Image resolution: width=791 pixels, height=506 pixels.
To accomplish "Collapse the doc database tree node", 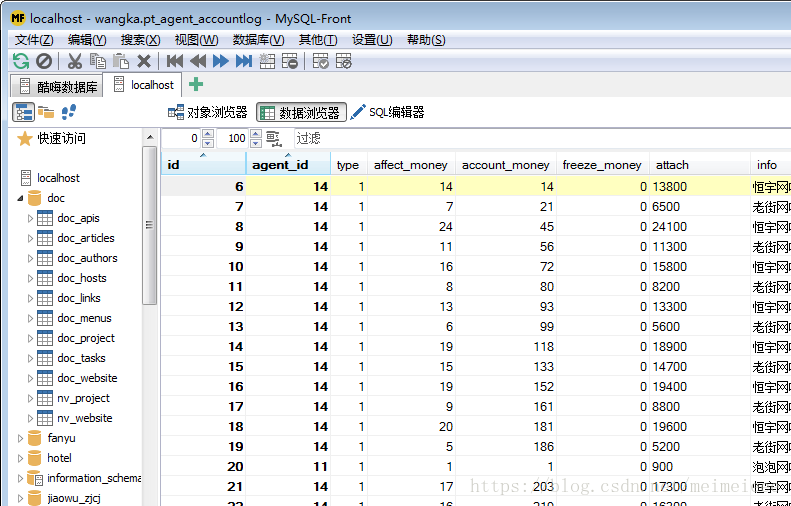I will [21, 198].
